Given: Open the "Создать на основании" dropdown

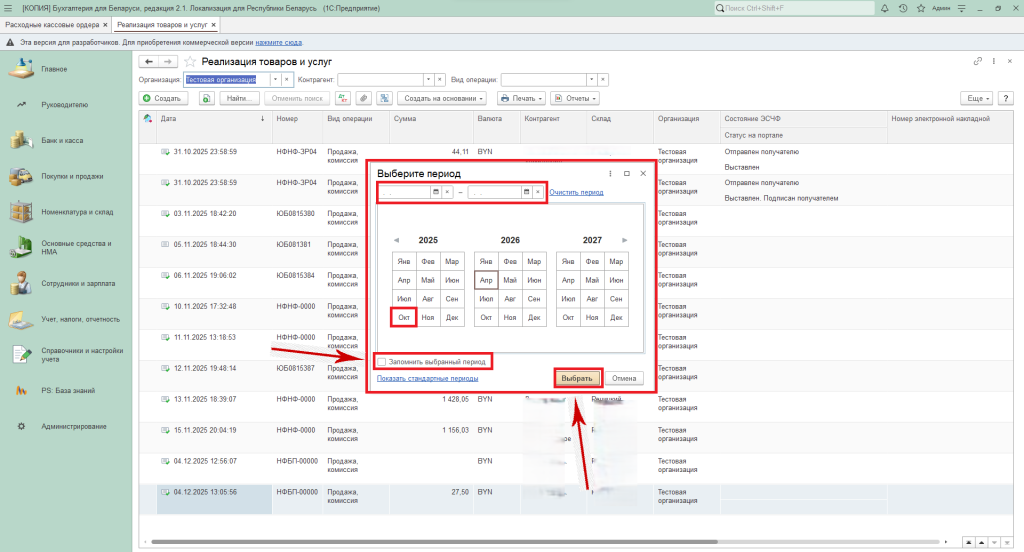Looking at the screenshot, I should [x=442, y=99].
